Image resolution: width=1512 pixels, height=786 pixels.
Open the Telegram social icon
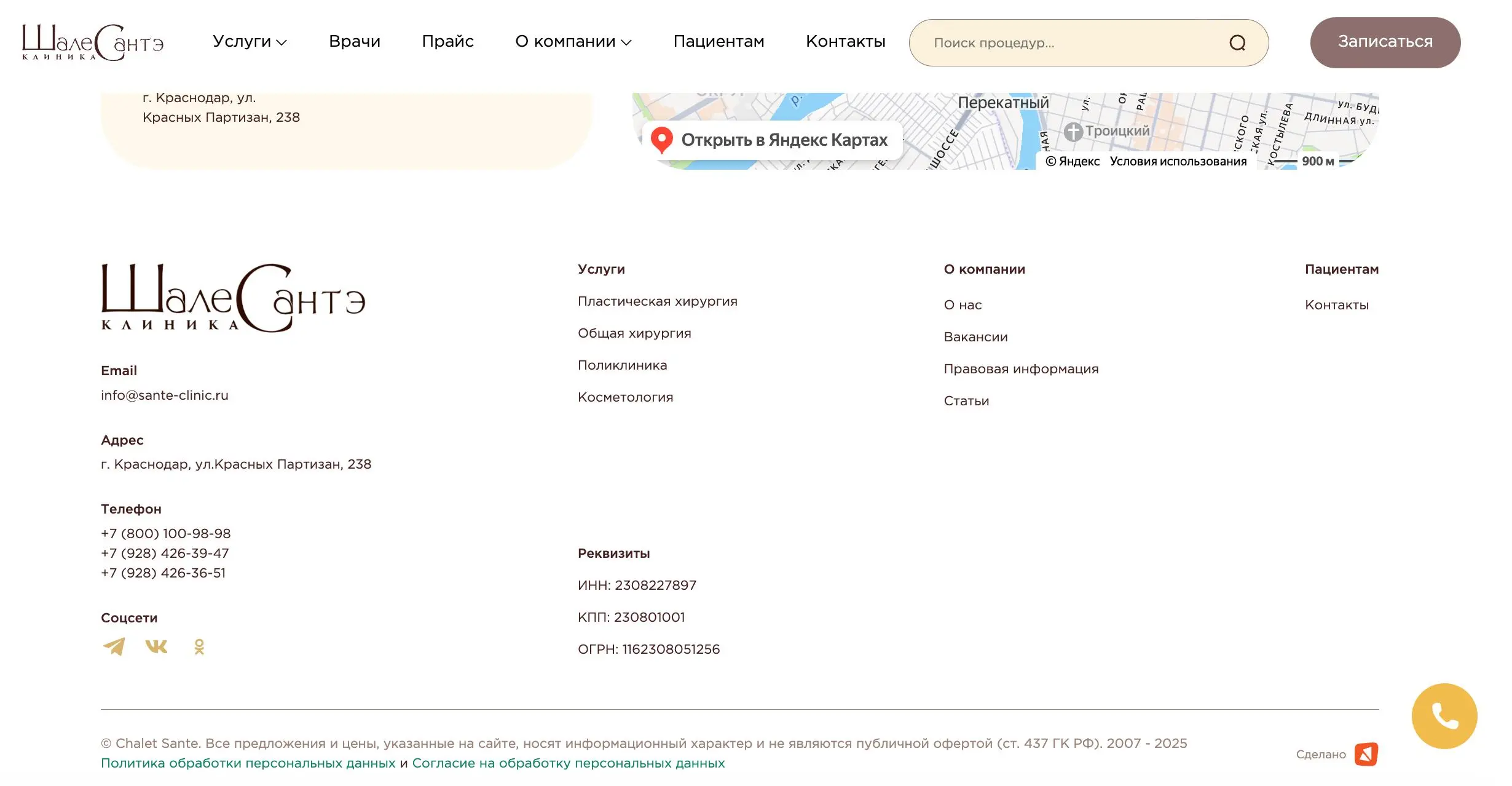pyautogui.click(x=114, y=647)
